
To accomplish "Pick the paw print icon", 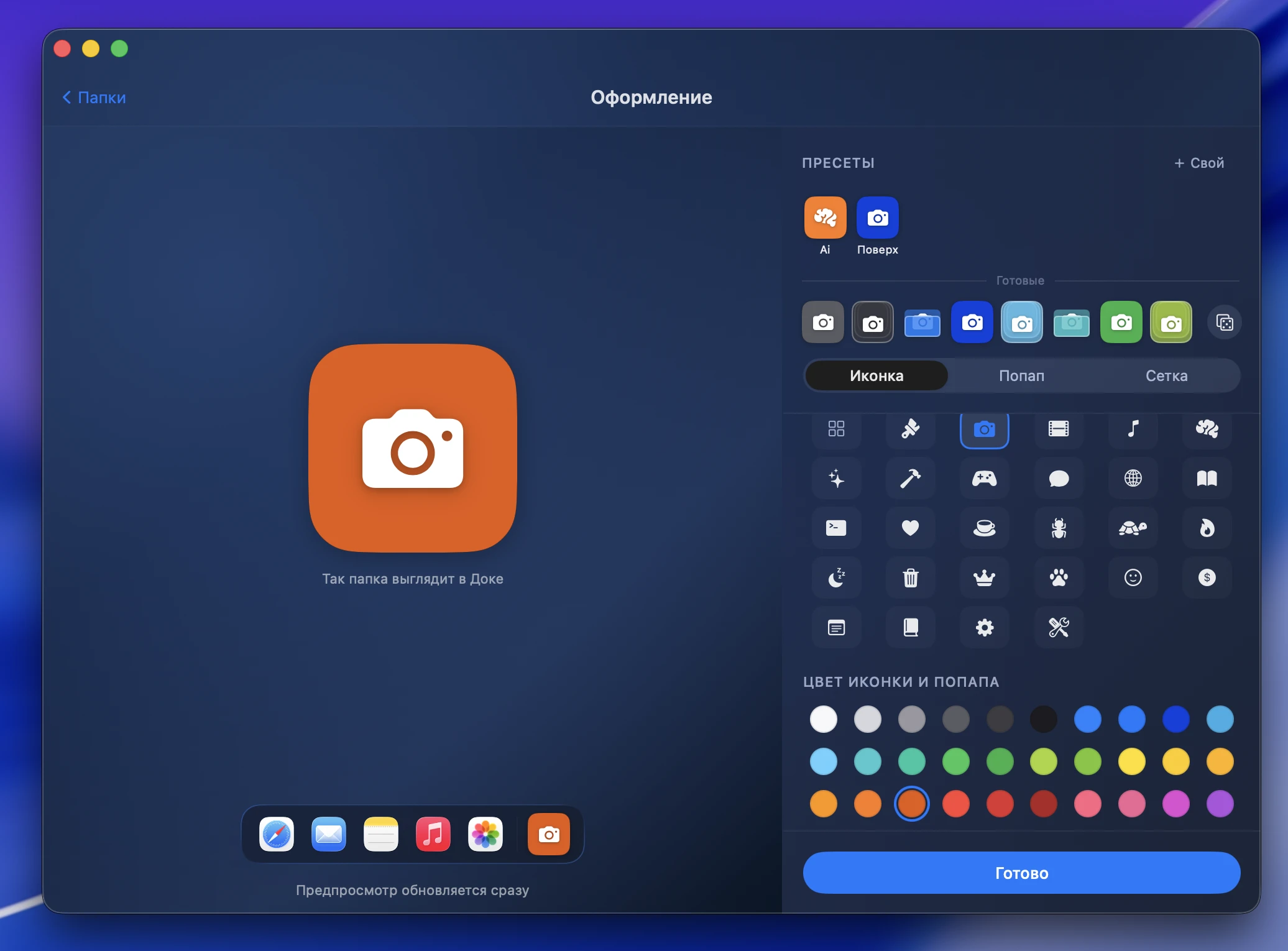I will click(1059, 577).
